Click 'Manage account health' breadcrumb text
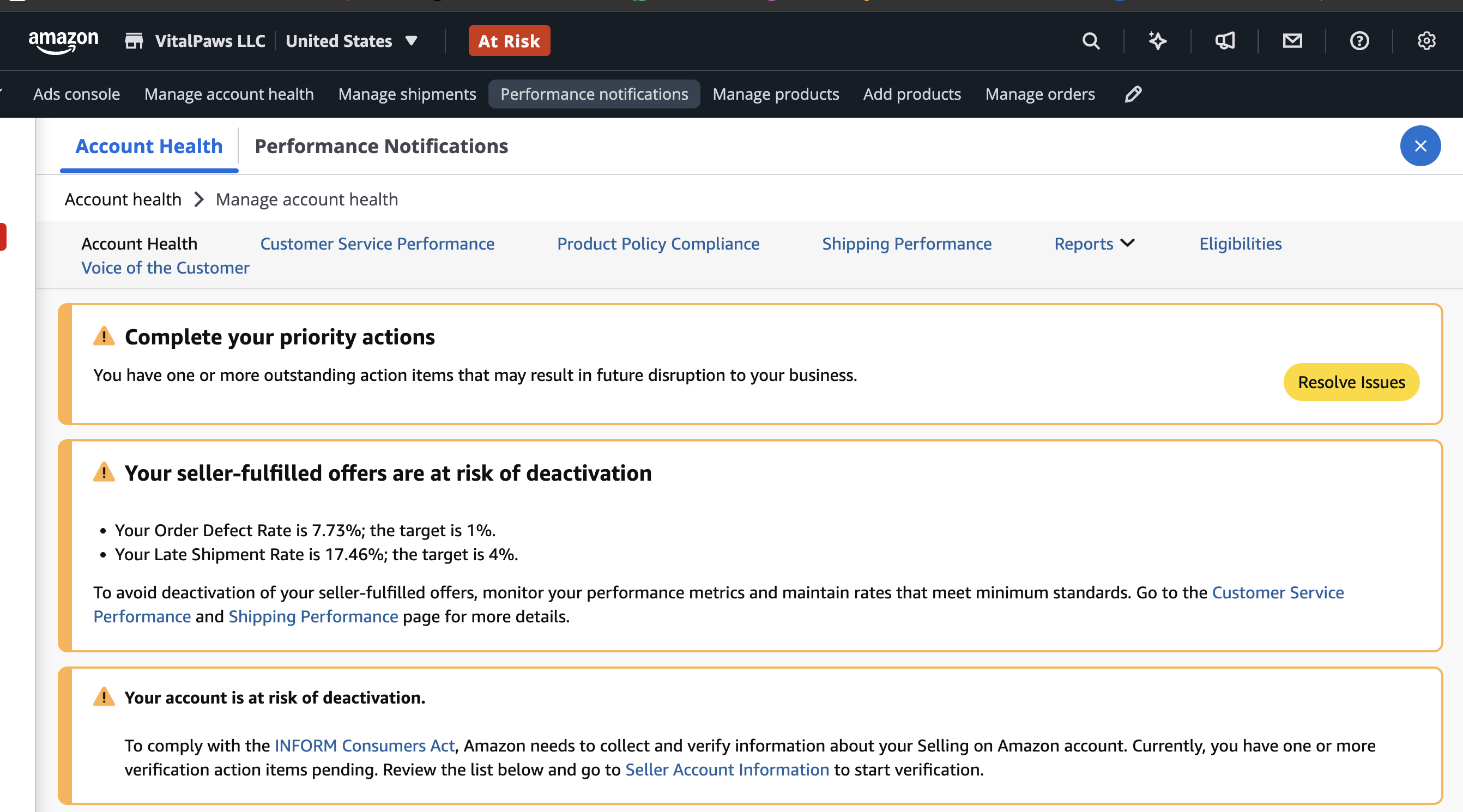This screenshot has width=1463, height=812. (x=307, y=199)
